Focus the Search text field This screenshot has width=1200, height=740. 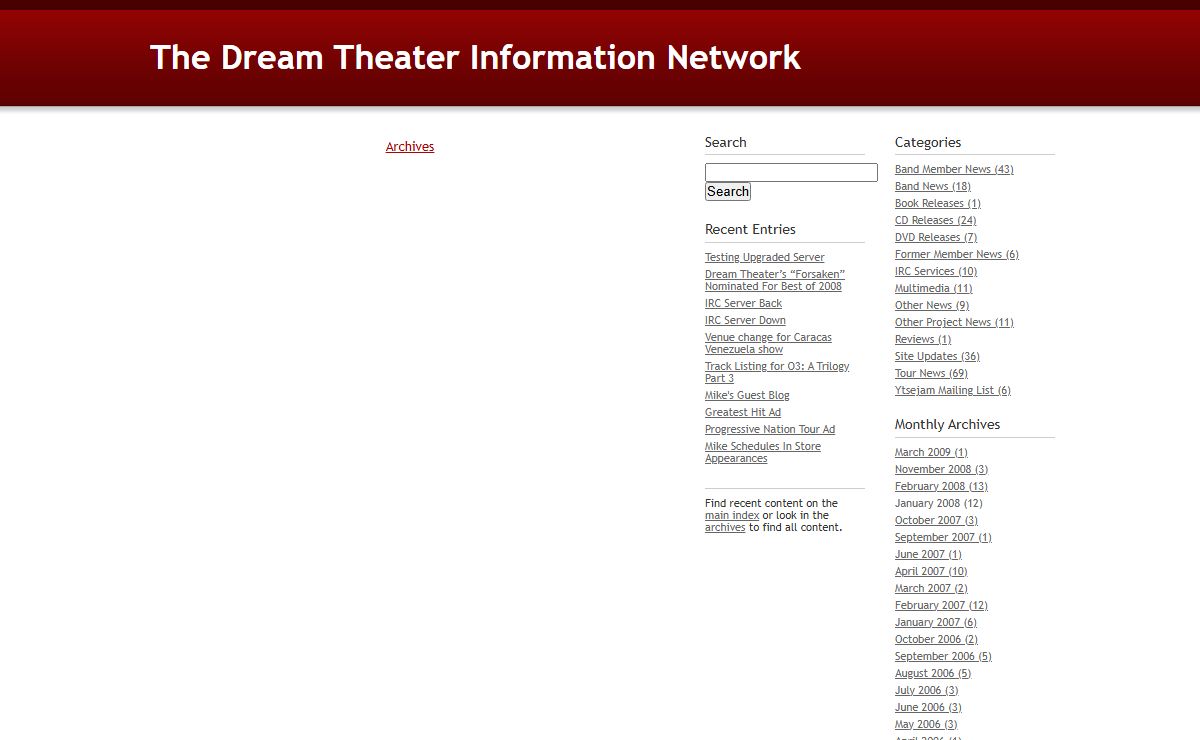(791, 172)
